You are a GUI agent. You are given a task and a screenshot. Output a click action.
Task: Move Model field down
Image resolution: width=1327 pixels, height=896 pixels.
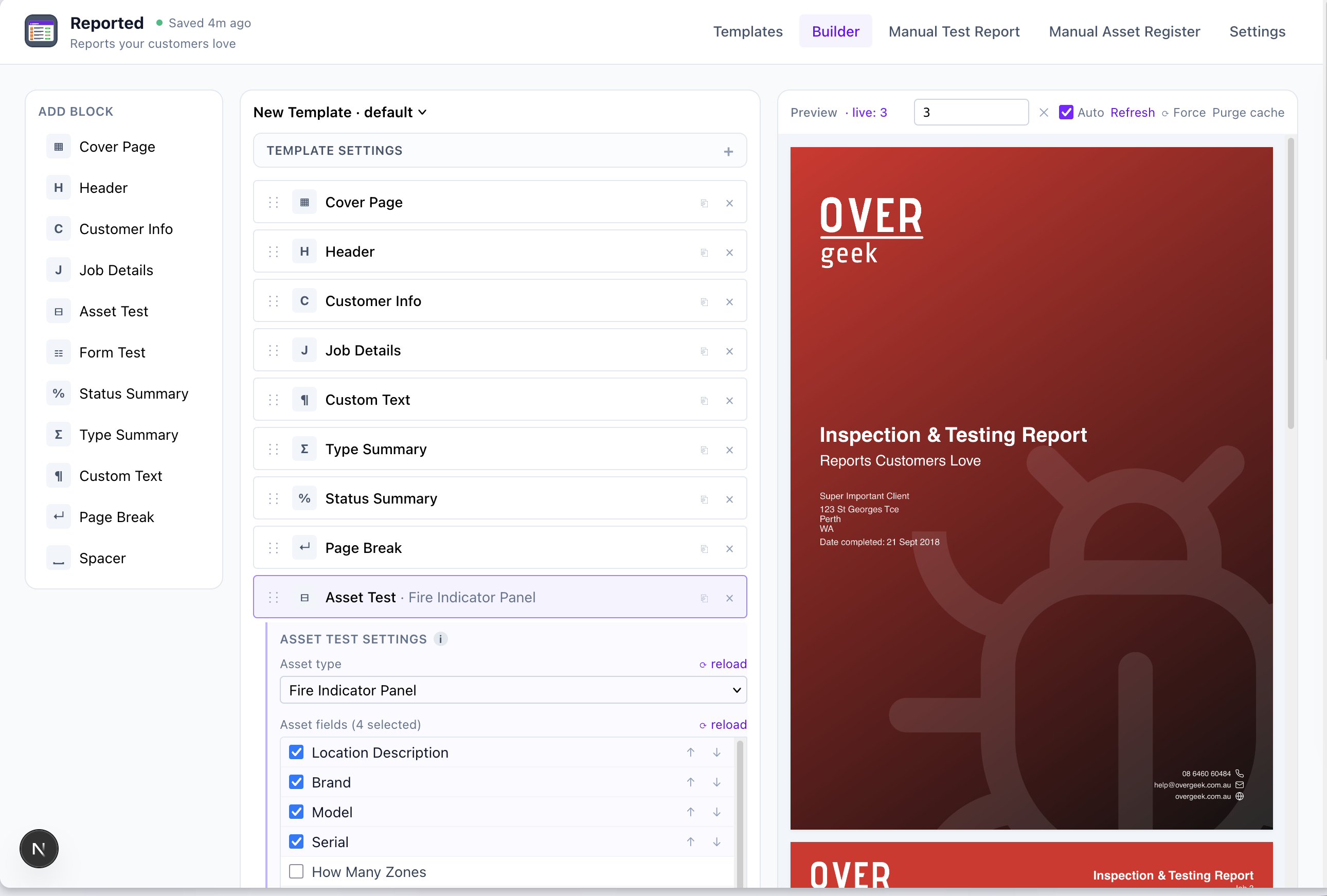pos(716,812)
